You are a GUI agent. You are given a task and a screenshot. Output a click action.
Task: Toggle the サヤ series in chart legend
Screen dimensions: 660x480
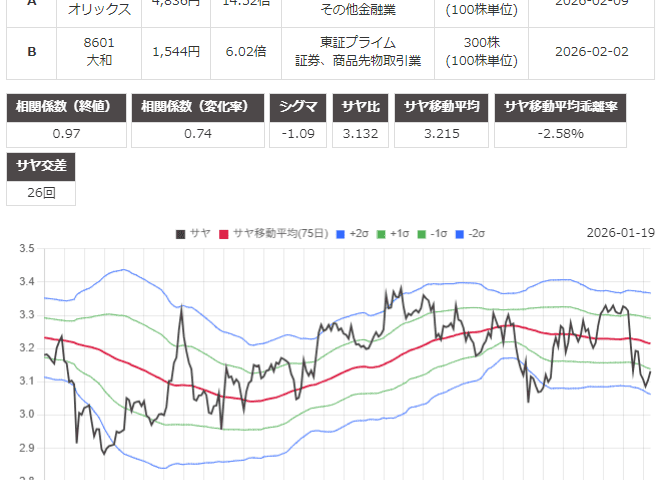click(x=193, y=234)
